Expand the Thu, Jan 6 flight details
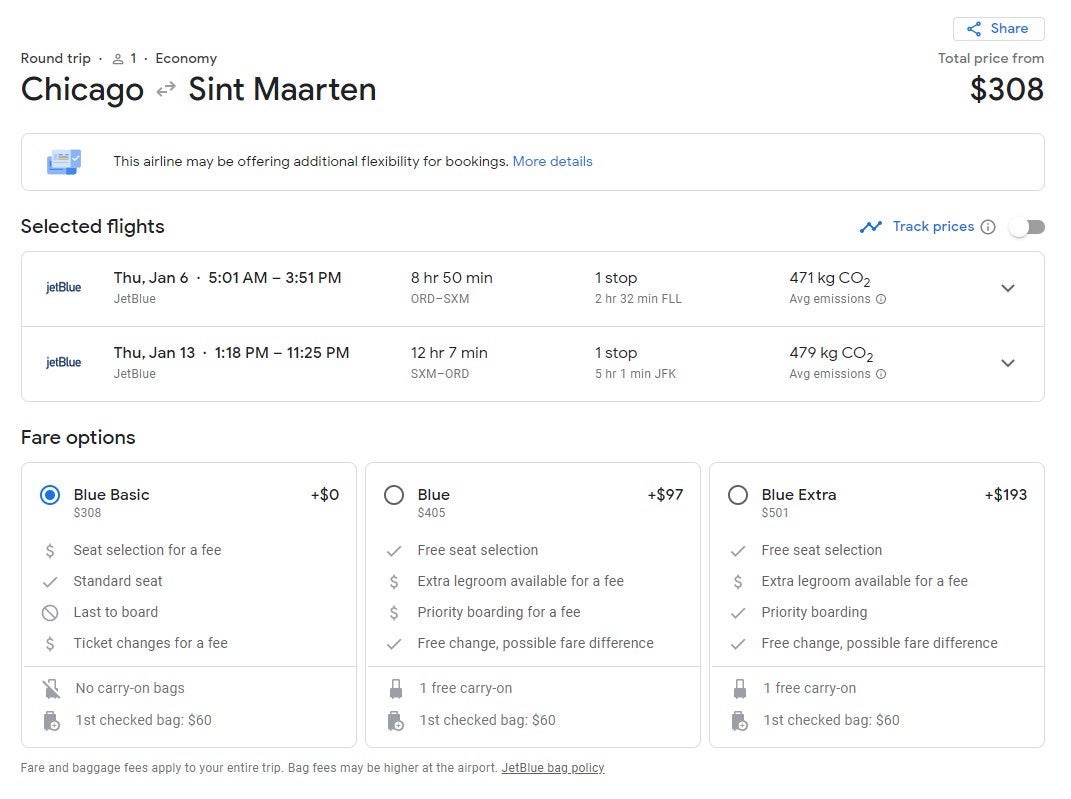The image size is (1071, 799). (1008, 288)
